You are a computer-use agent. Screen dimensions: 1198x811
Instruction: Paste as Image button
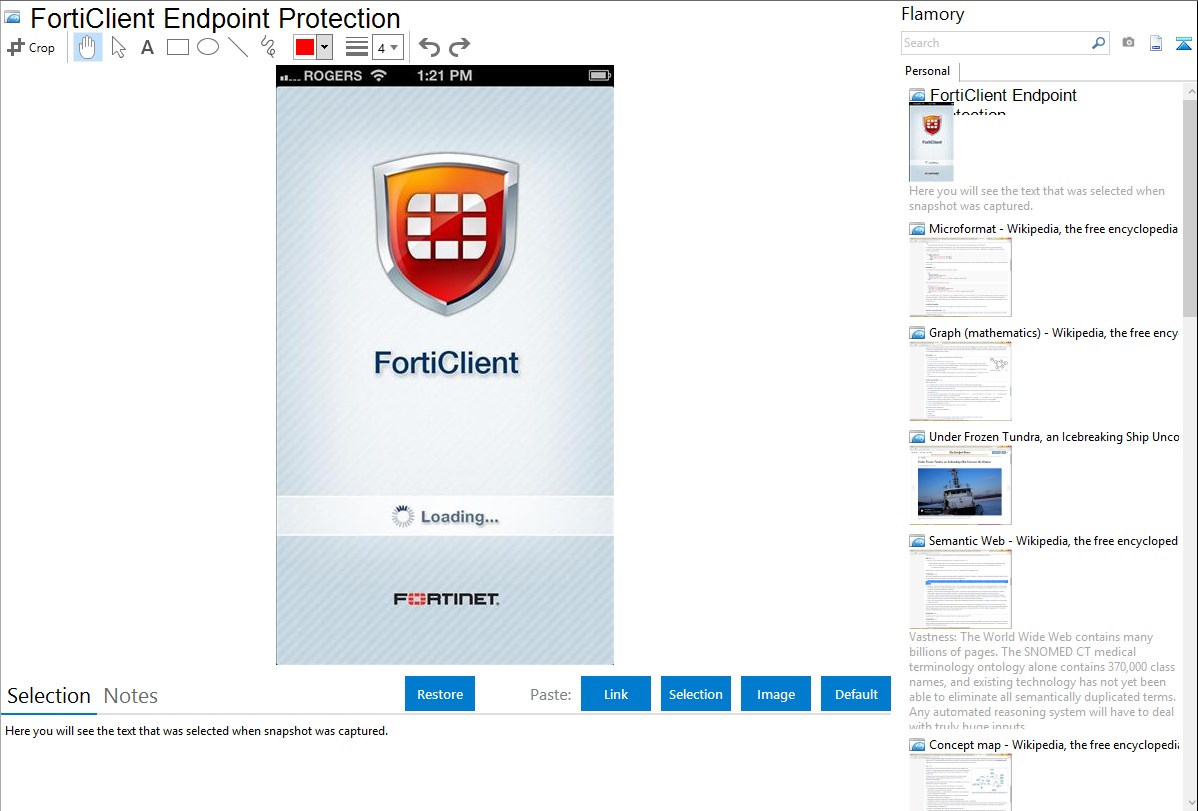click(x=775, y=694)
